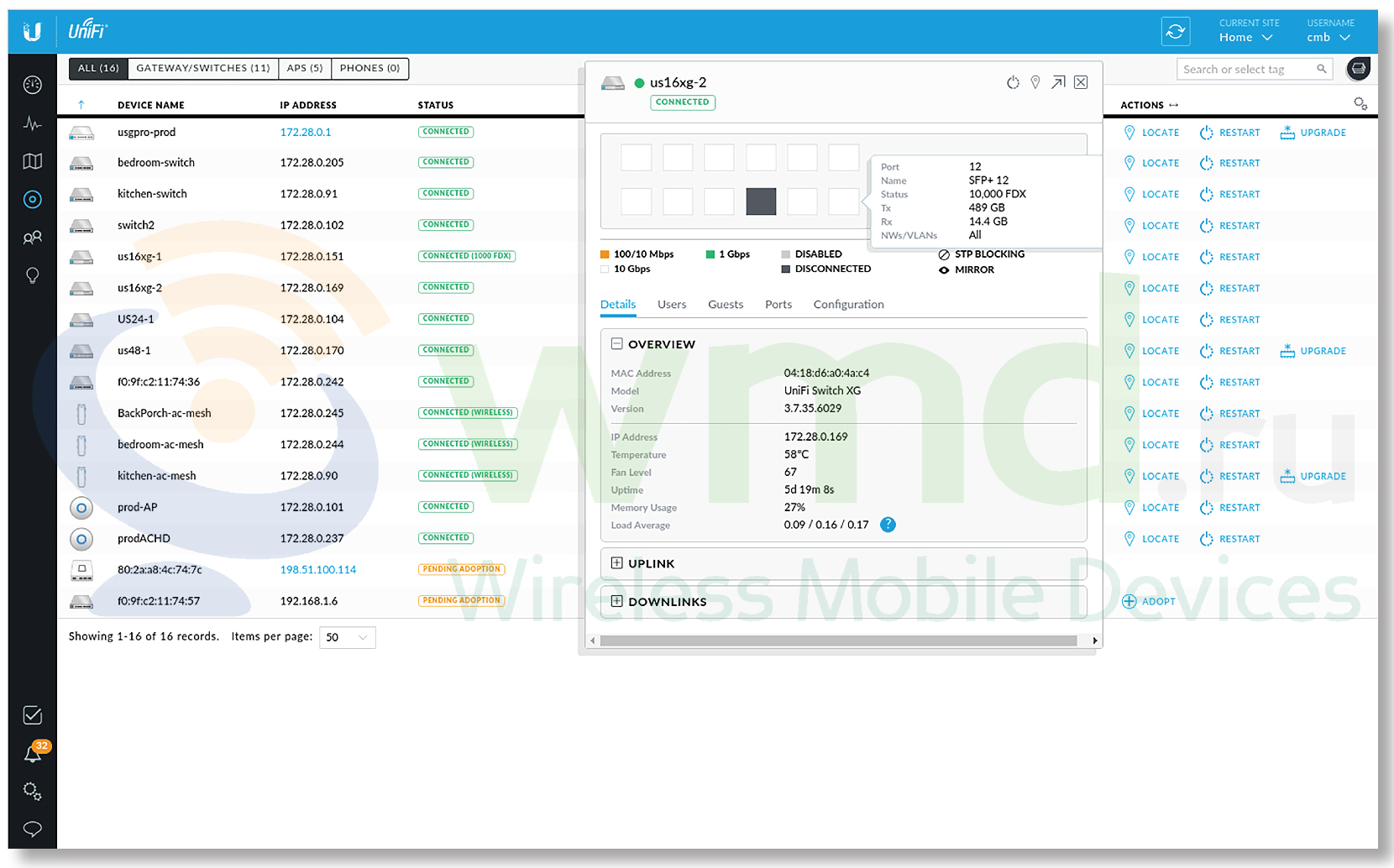Open the 198.51.100.114 IP address link
This screenshot has width=1394, height=868.
318,569
